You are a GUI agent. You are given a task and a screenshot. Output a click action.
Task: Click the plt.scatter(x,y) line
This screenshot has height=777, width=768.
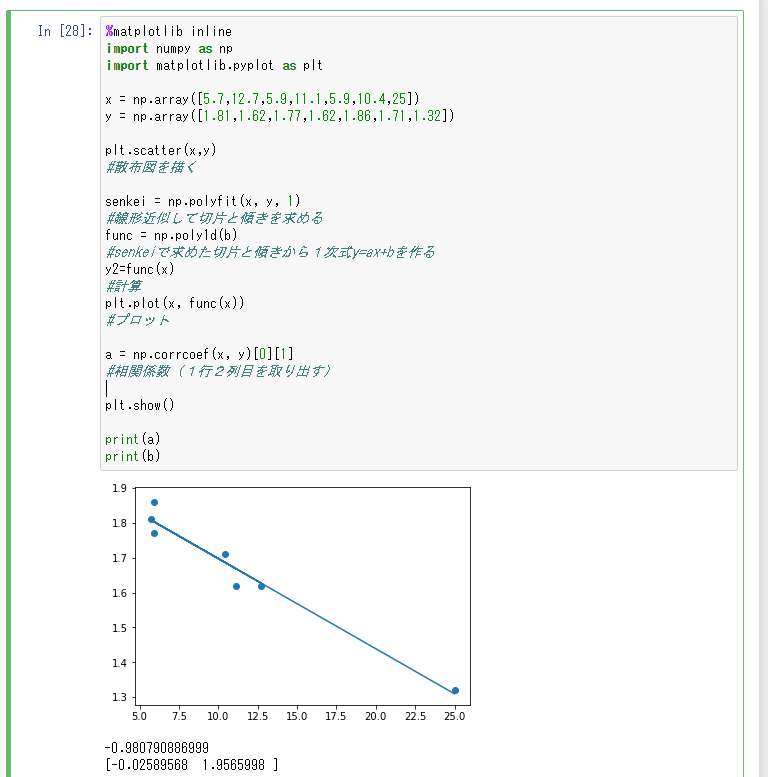(x=161, y=150)
